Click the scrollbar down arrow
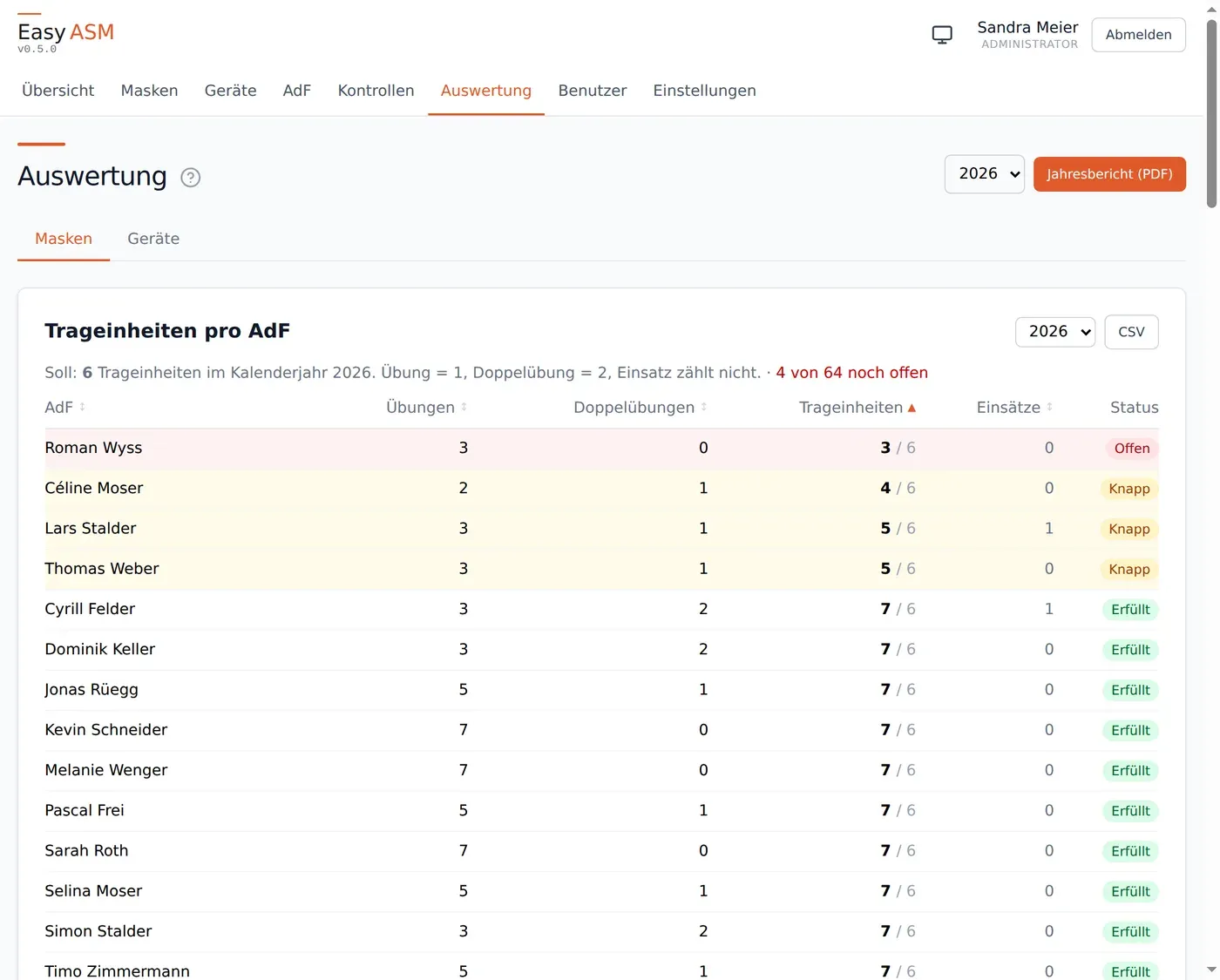 (x=1211, y=970)
